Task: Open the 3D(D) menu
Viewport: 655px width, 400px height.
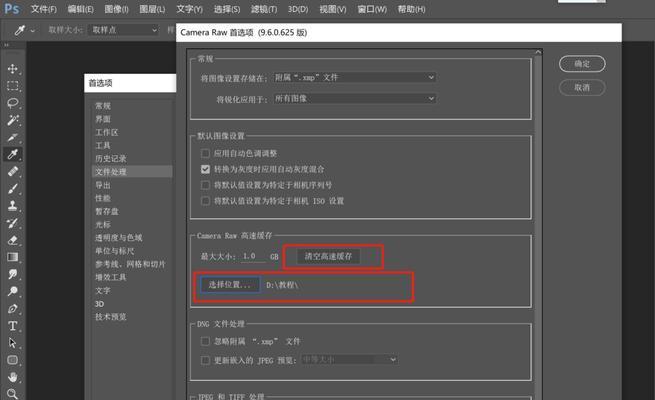Action: tap(298, 9)
